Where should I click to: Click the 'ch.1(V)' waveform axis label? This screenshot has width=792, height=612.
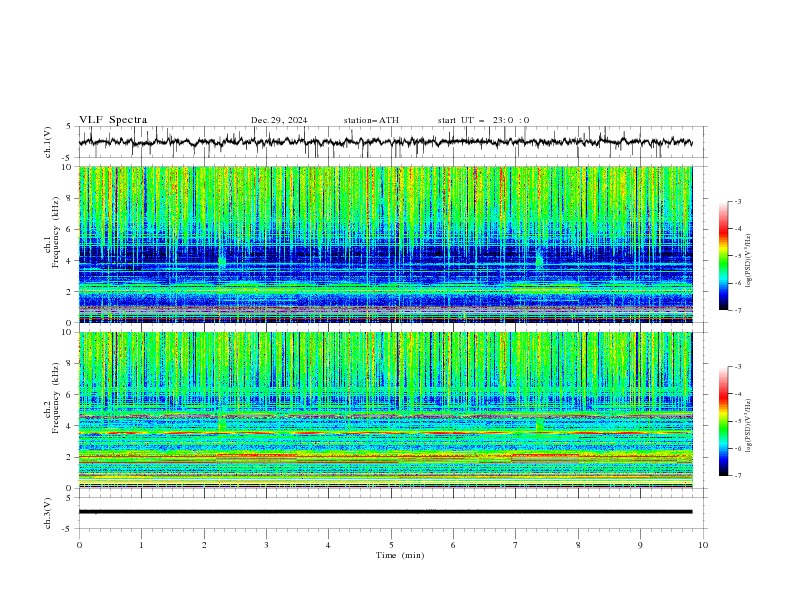(x=48, y=142)
